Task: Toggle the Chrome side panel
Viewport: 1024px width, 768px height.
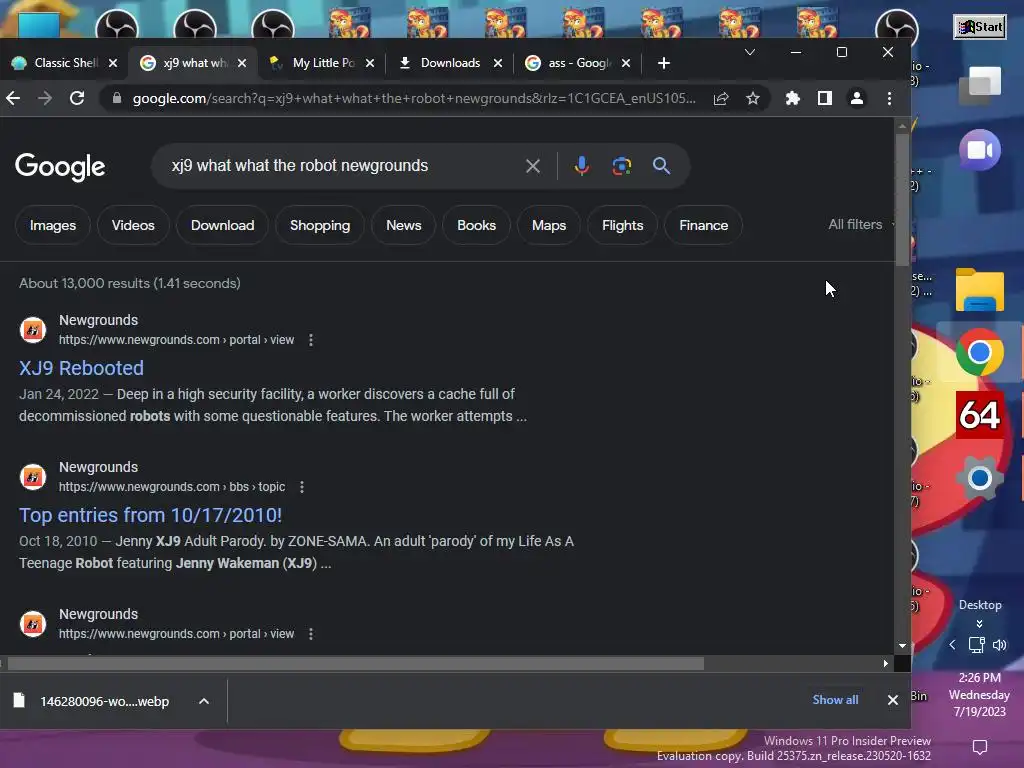Action: click(825, 98)
